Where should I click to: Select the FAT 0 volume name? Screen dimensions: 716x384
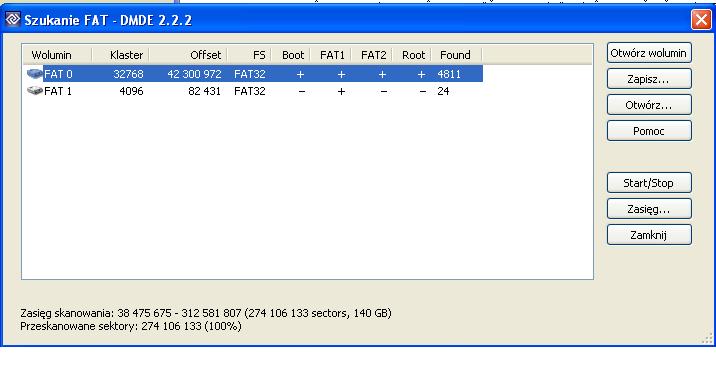click(x=58, y=74)
